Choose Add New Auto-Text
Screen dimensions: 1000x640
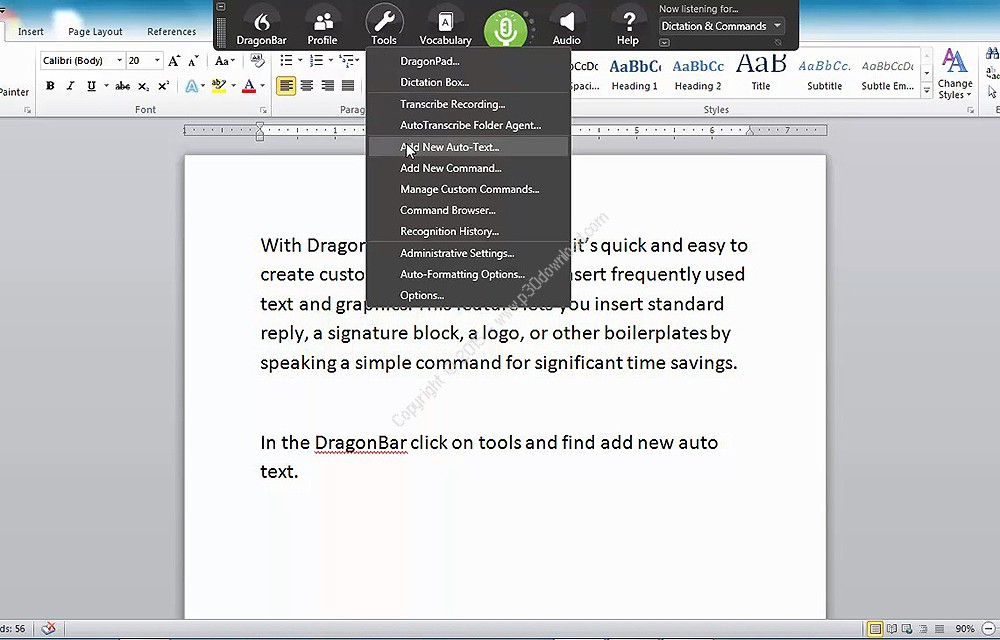468,147
